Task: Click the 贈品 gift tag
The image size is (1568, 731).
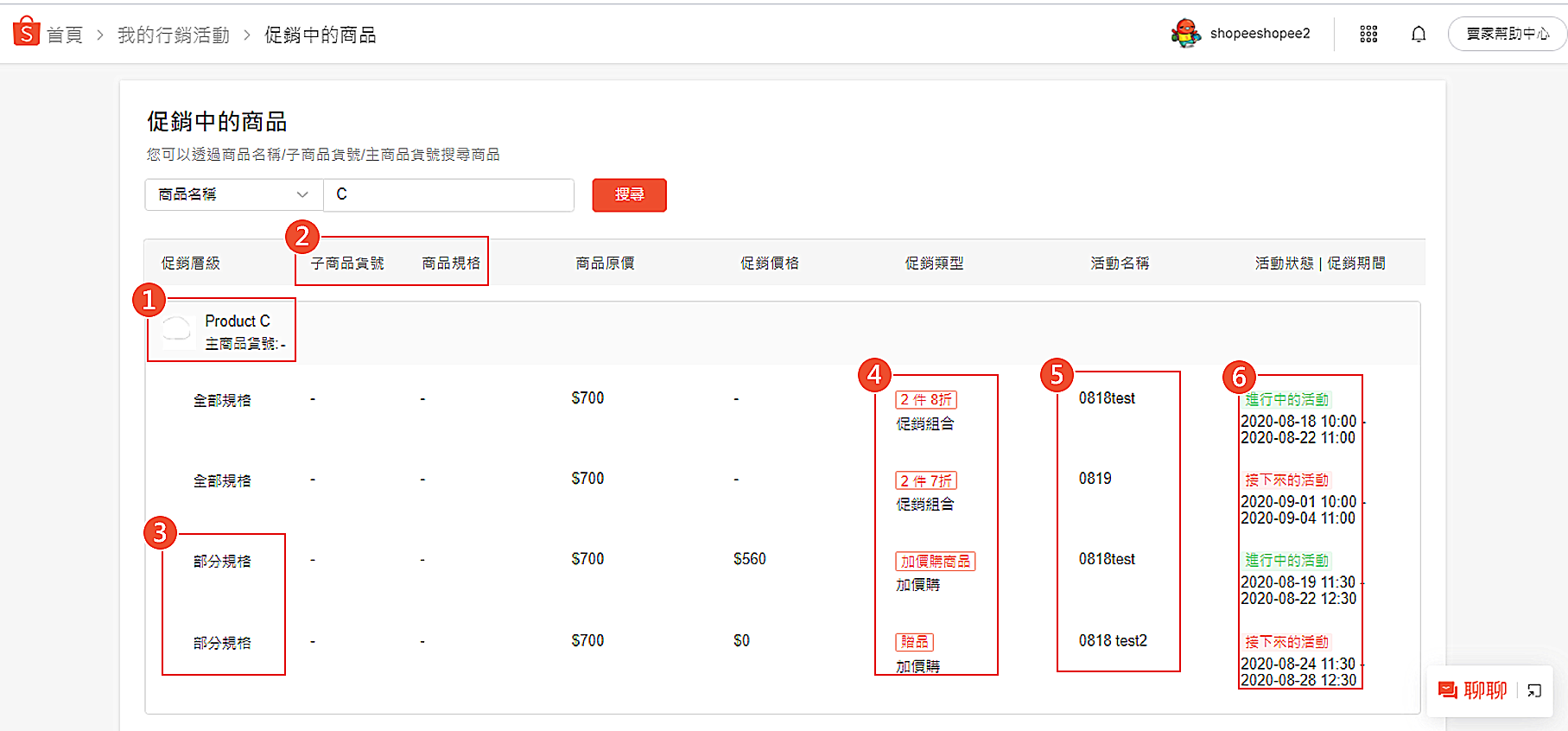Action: [x=914, y=641]
